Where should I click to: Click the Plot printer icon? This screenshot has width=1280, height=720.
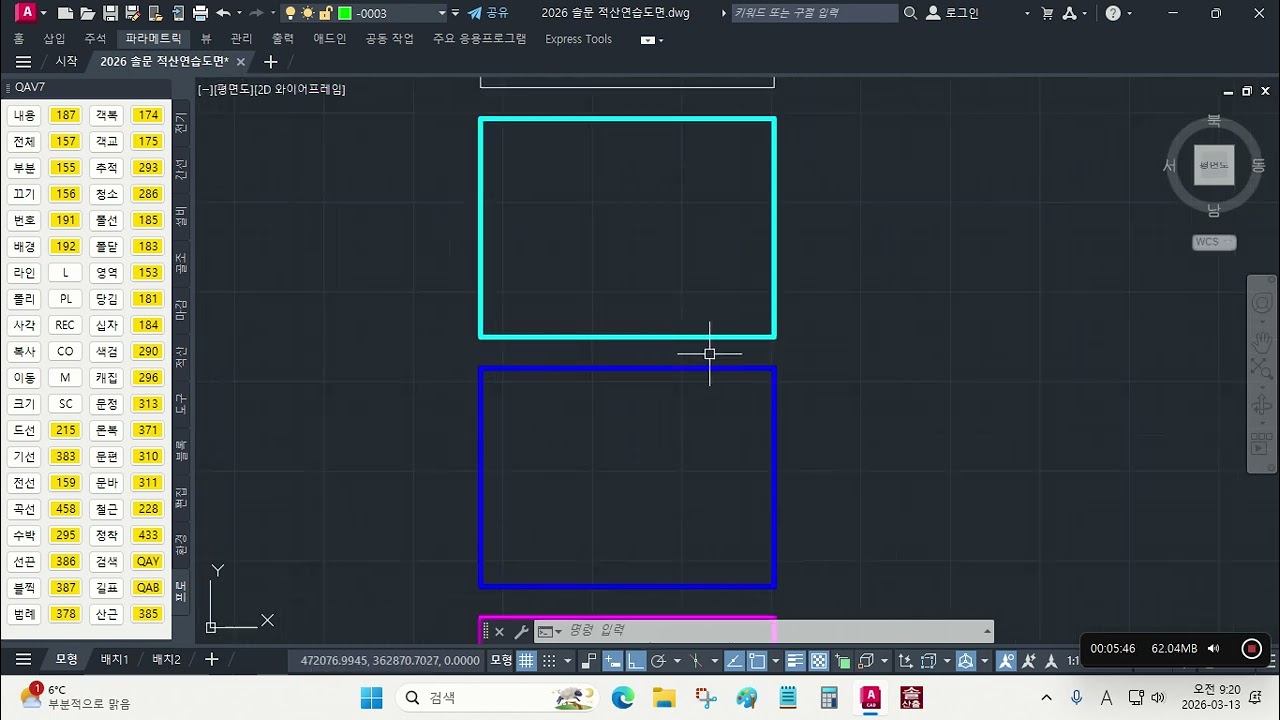click(200, 13)
